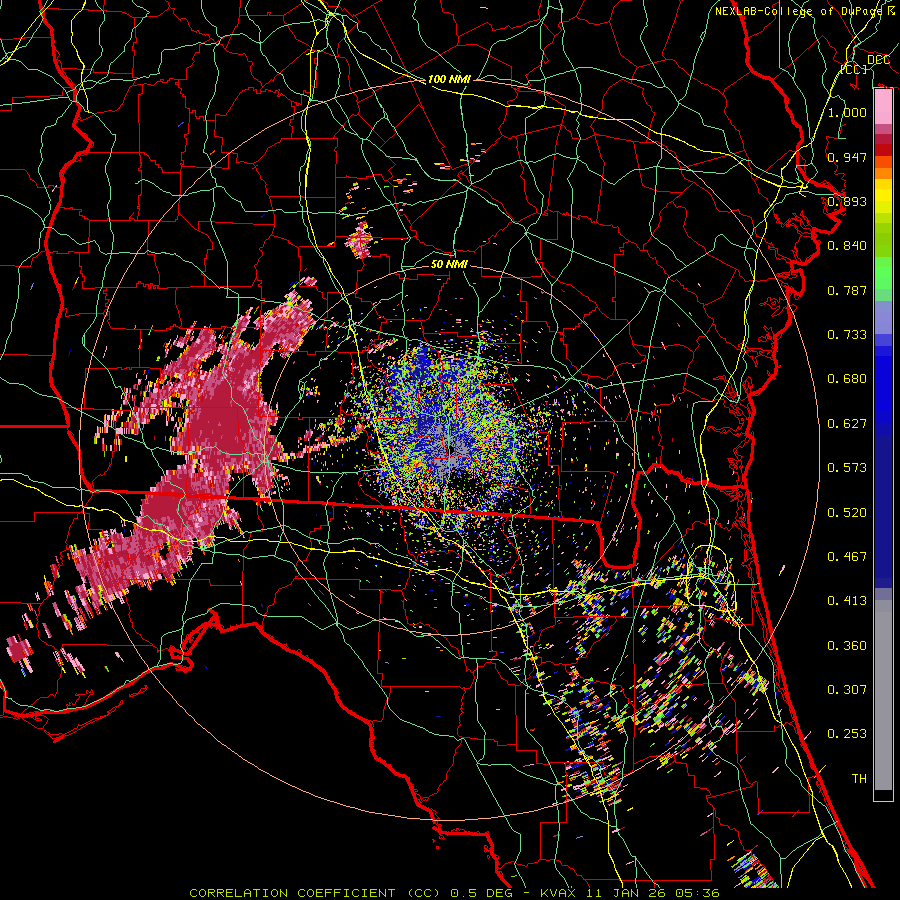Viewport: 900px width, 900px height.
Task: Click the KVAX radar site identifier
Action: [560, 893]
